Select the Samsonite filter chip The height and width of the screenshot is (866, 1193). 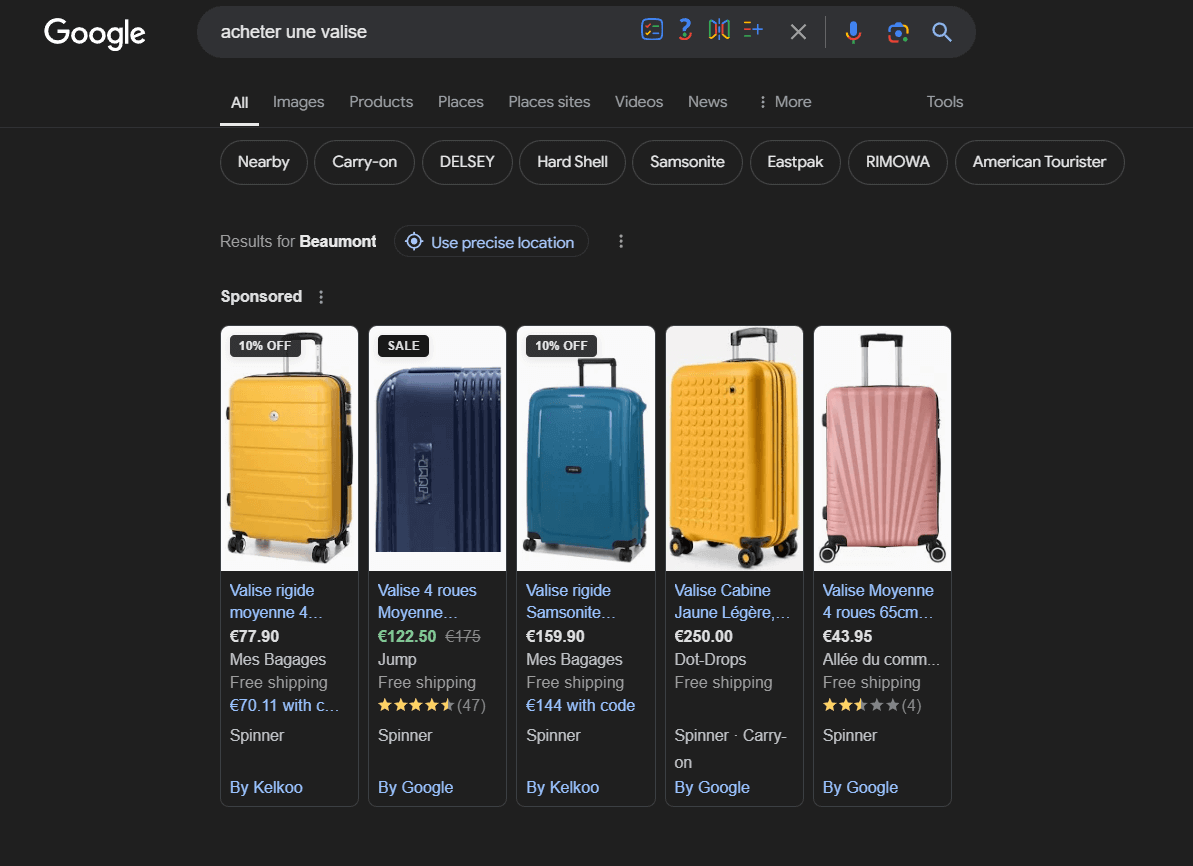point(687,162)
